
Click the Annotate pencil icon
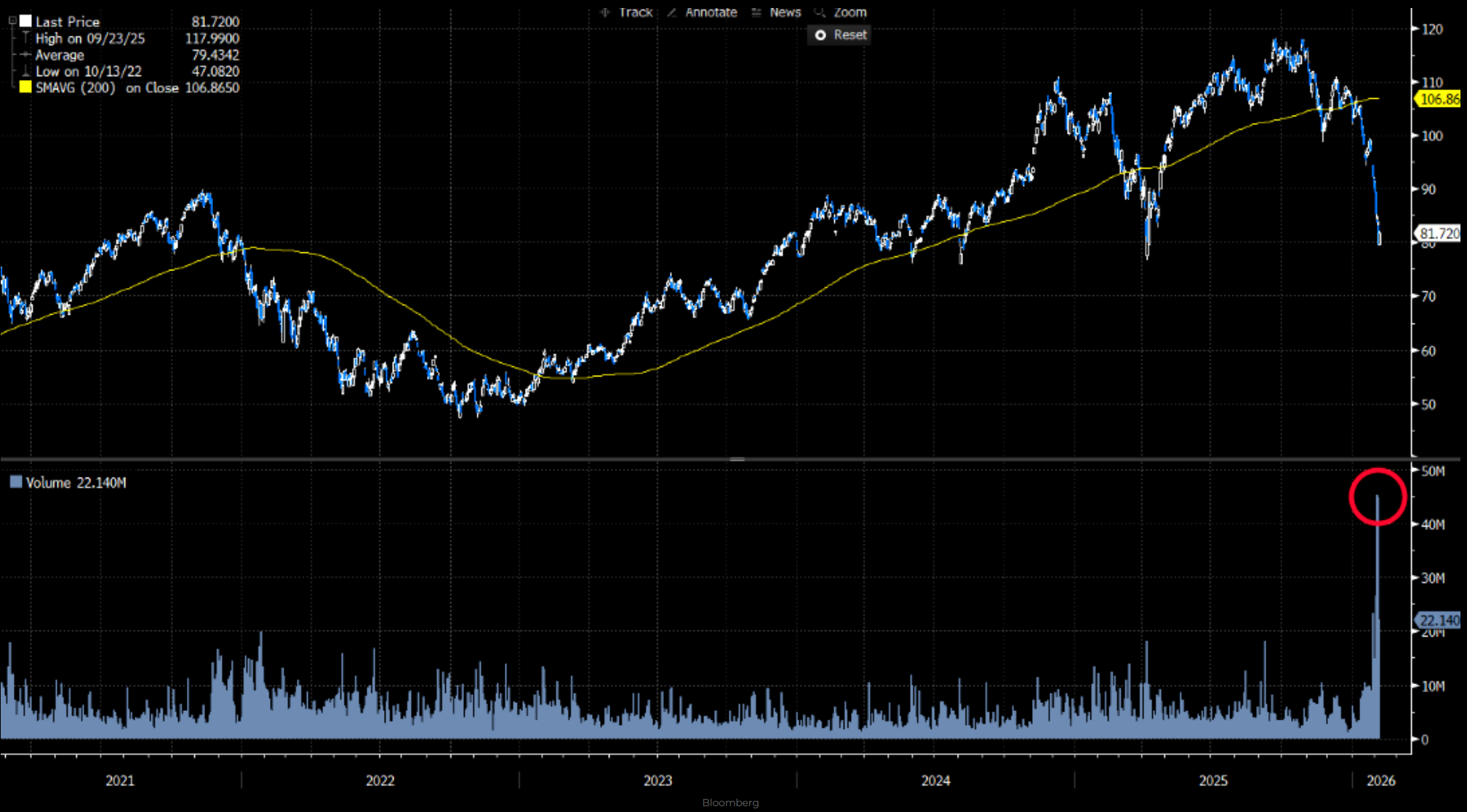pos(672,12)
